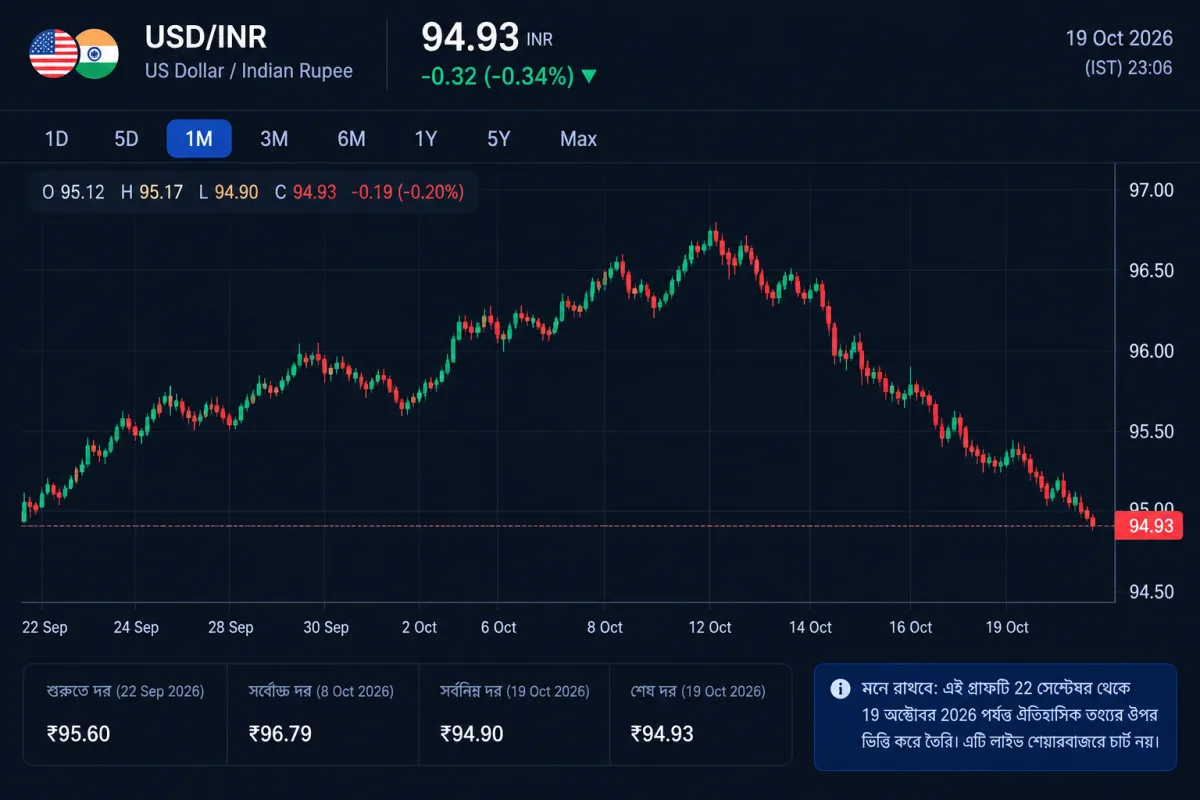Click the info icon in the note box
This screenshot has width=1200, height=800.
point(841,689)
